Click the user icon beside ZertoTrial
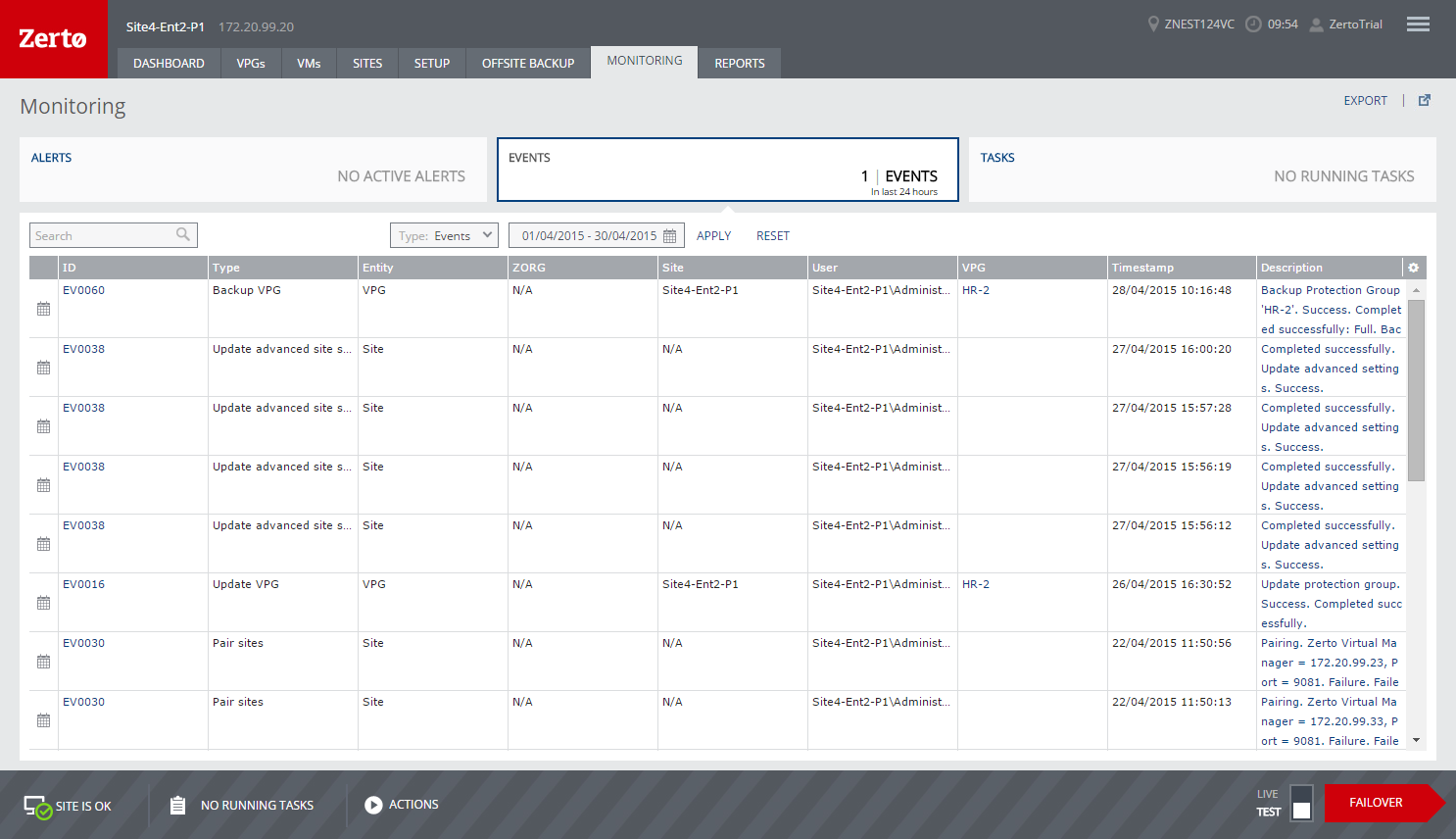Screen dimensions: 1456x839 coord(1317,25)
